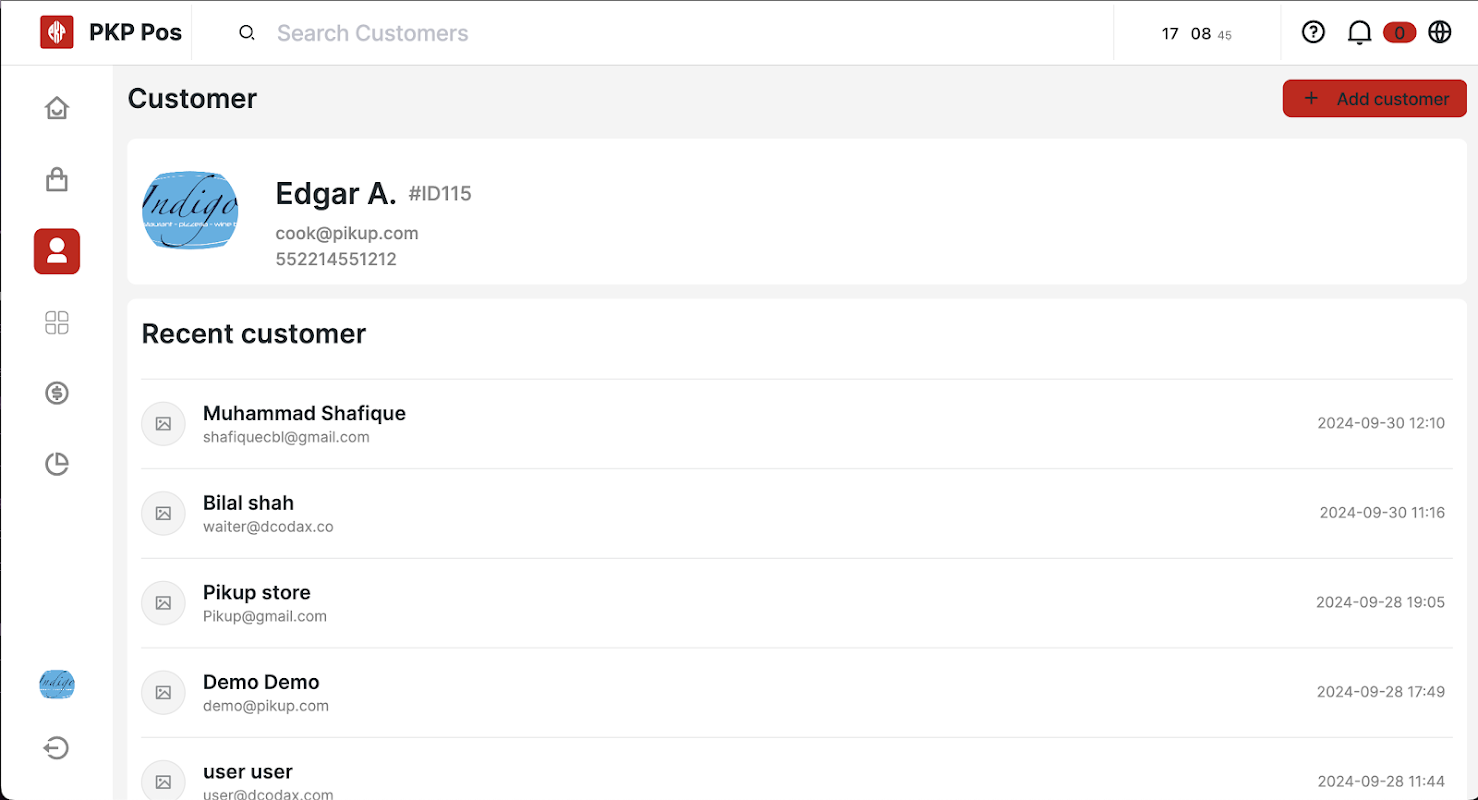The height and width of the screenshot is (800, 1478).
Task: Open the dollar coin sidebar icon
Action: tap(57, 393)
